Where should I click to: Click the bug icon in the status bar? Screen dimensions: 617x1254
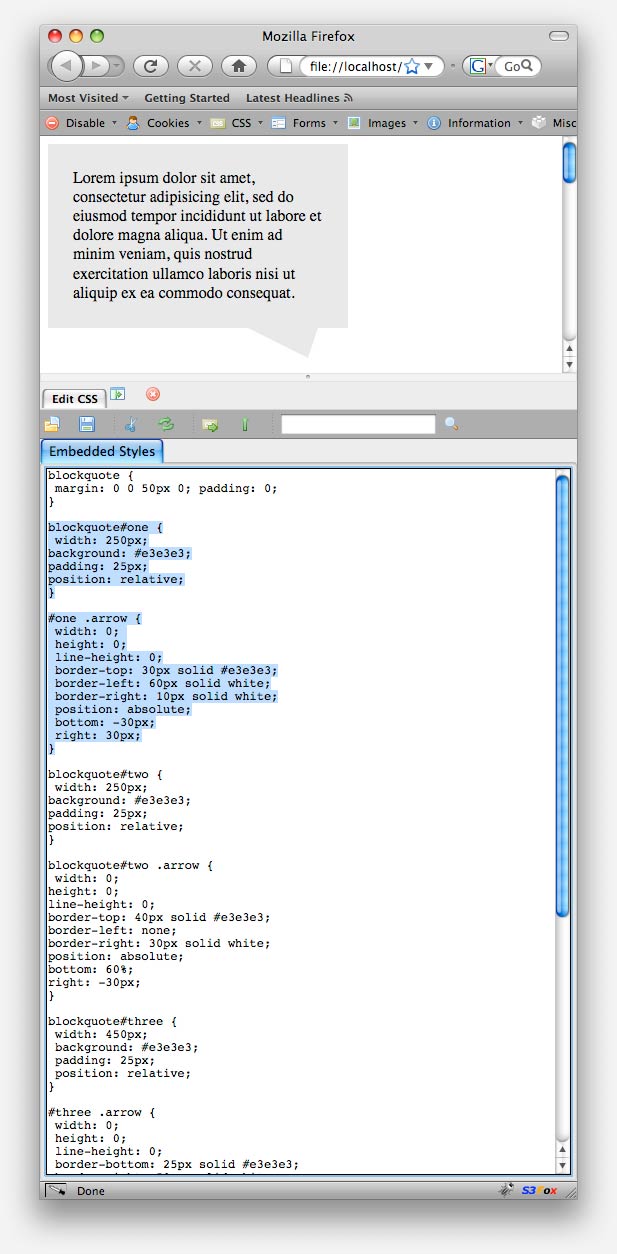507,1191
